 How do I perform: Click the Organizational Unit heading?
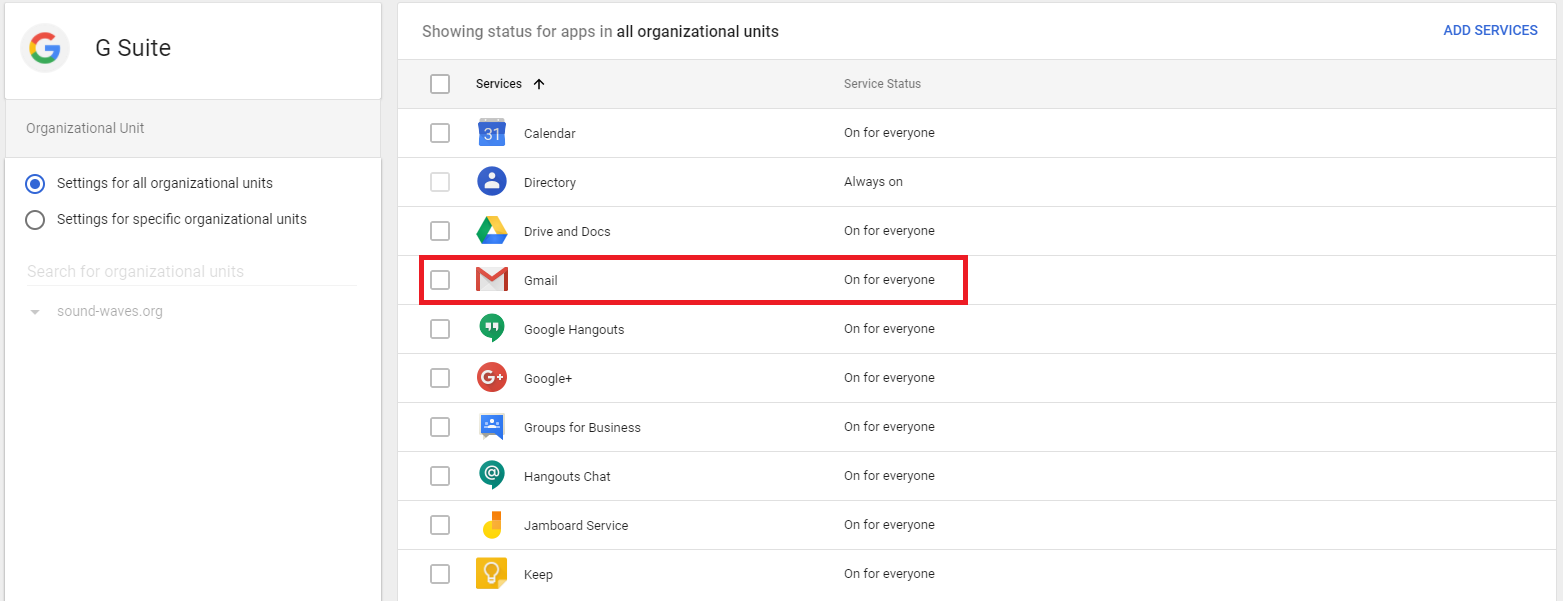pos(85,128)
